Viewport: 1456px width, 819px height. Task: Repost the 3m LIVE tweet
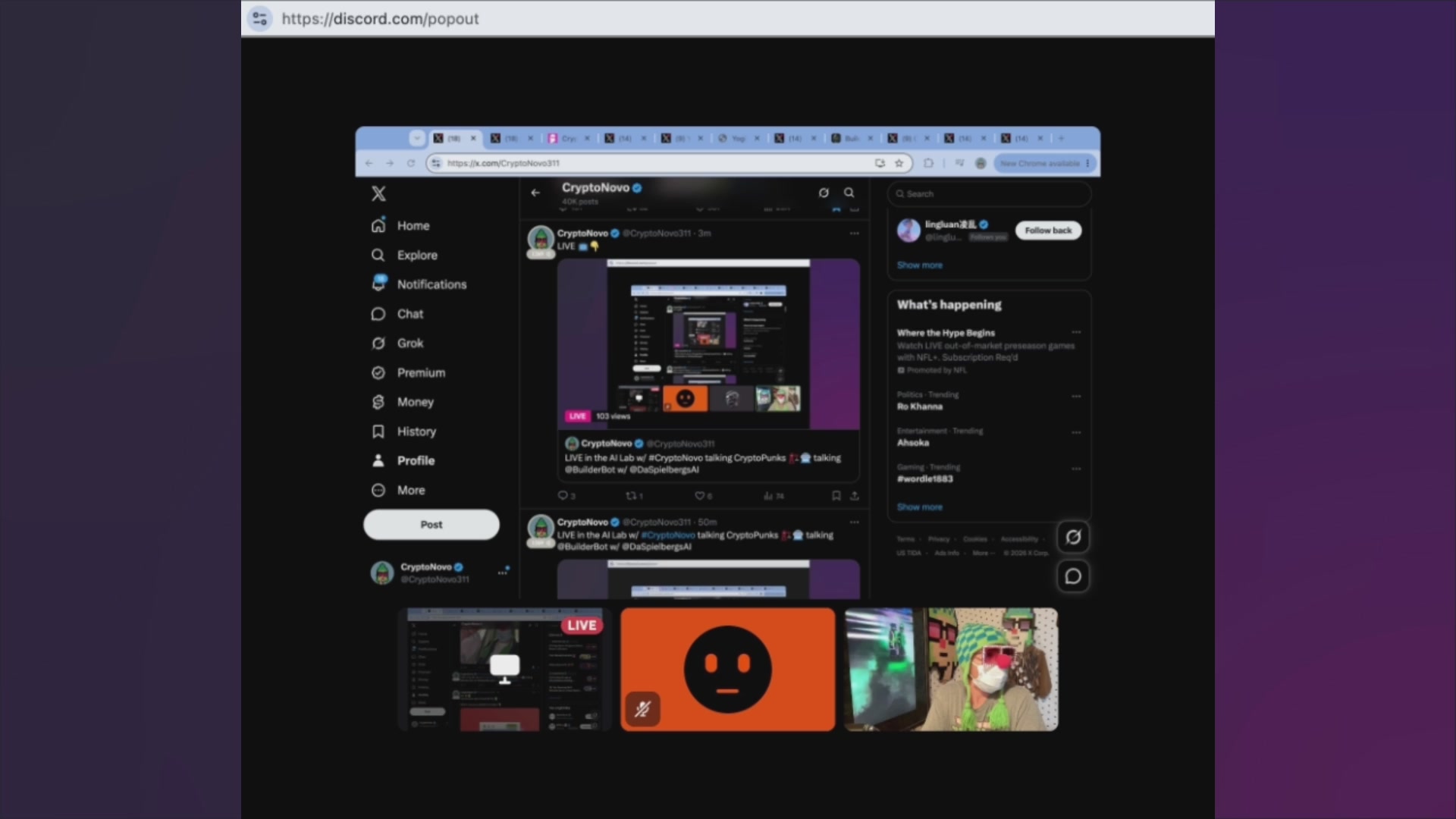coord(634,496)
